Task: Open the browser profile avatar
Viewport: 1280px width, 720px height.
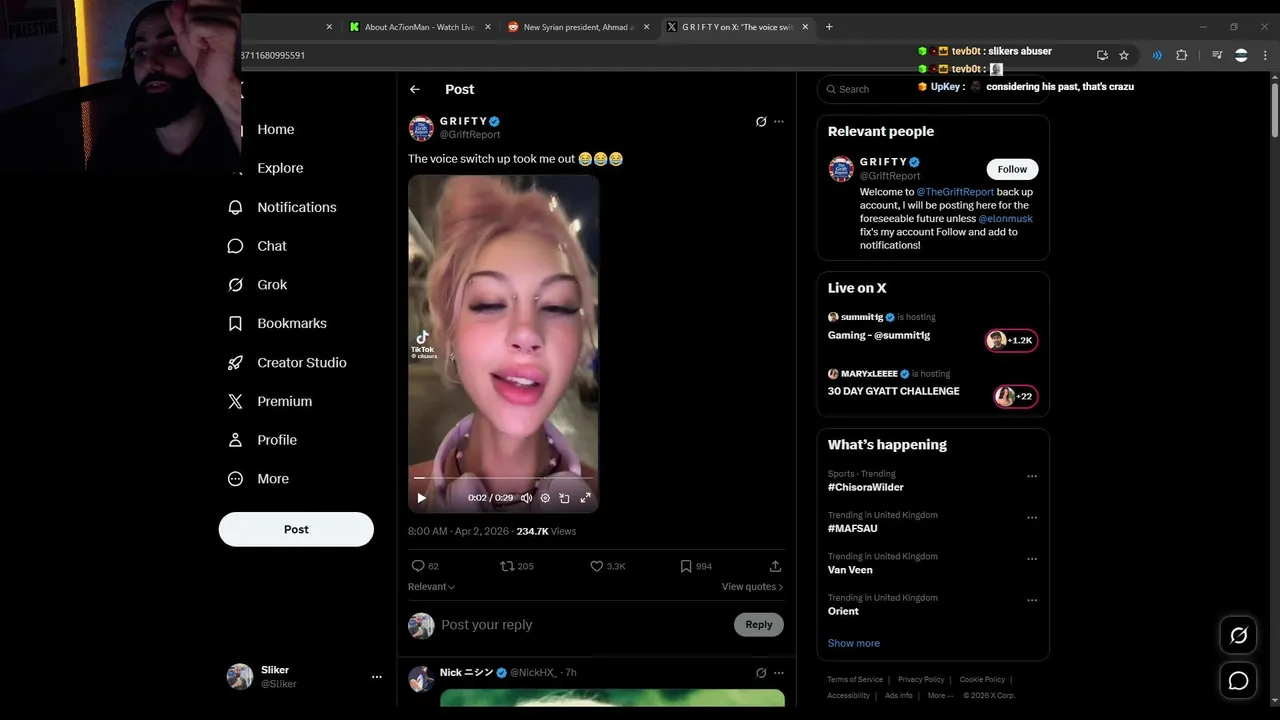Action: pos(1241,55)
